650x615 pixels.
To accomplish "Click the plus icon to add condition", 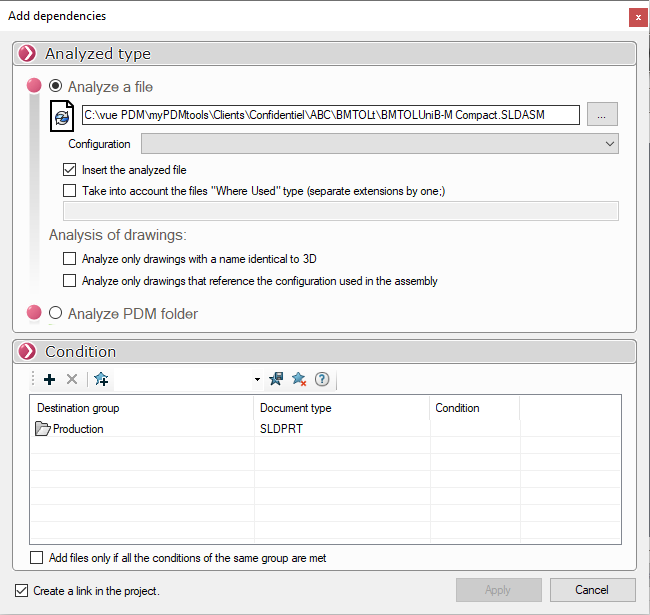I will click(x=49, y=379).
